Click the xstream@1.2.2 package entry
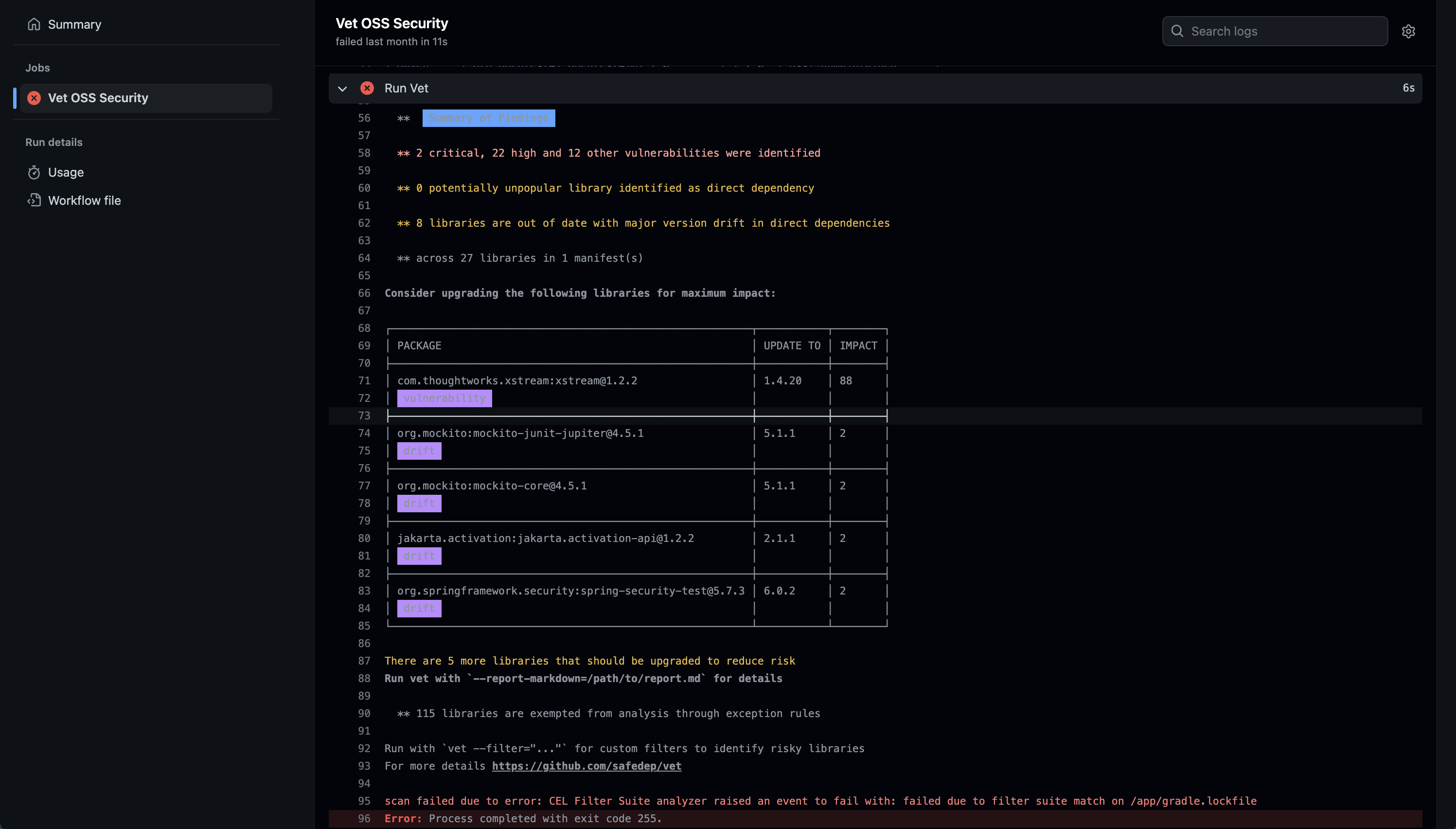The image size is (1456, 829). (x=517, y=381)
